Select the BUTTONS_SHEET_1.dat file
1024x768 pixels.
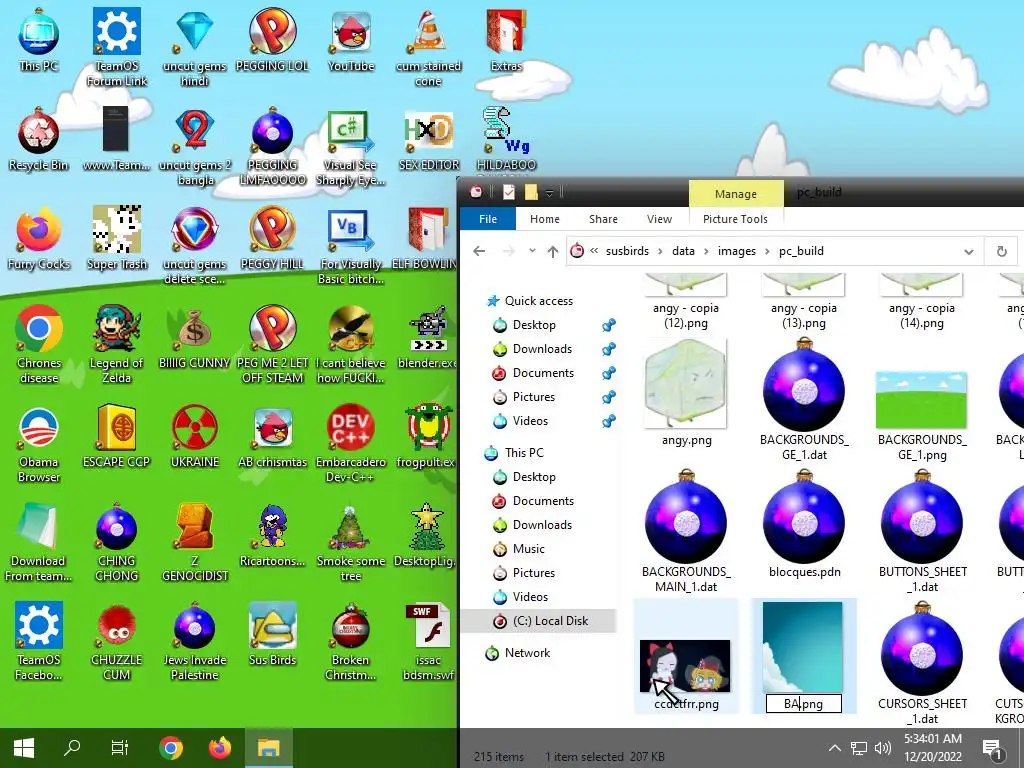(921, 532)
